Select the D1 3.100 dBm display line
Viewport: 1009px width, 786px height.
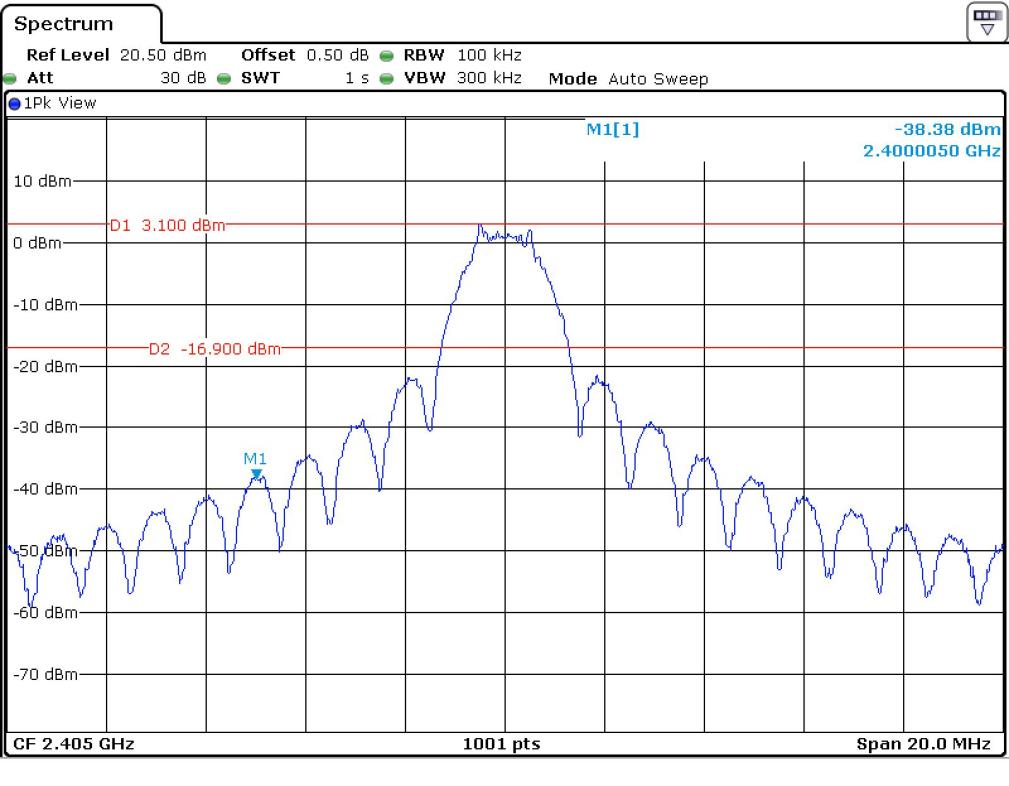167,225
